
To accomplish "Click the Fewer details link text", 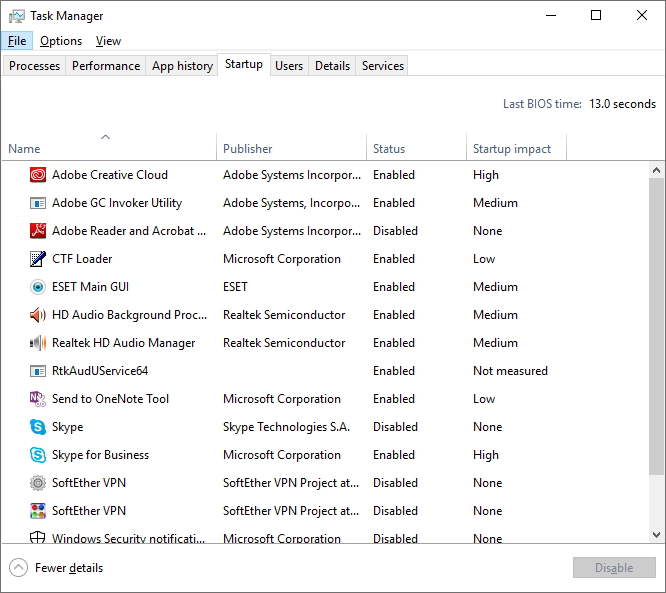I will (x=69, y=568).
